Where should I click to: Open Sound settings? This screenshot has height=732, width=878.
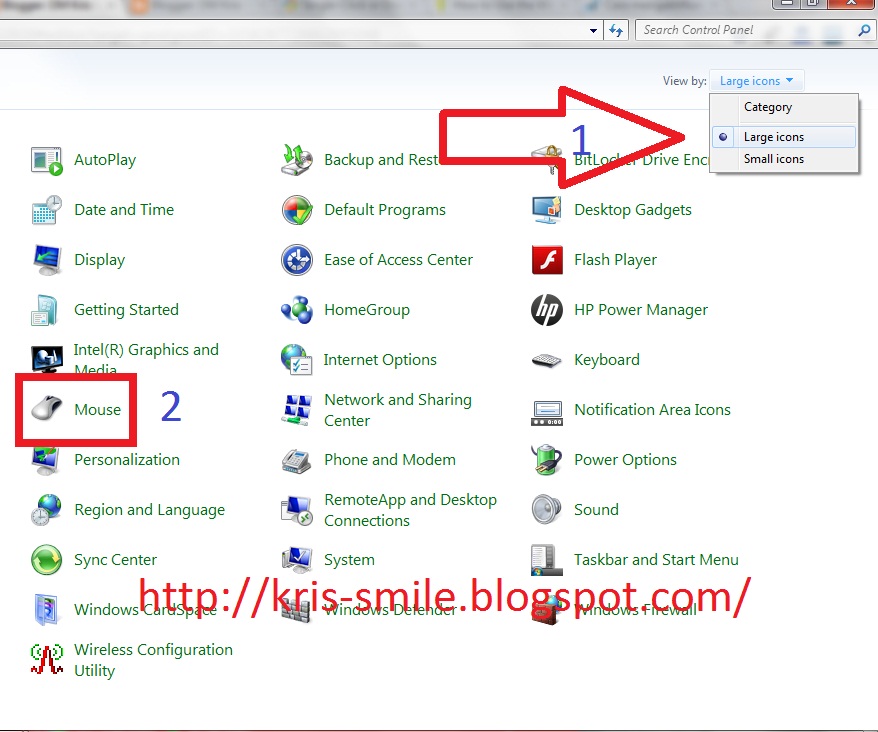[x=596, y=509]
